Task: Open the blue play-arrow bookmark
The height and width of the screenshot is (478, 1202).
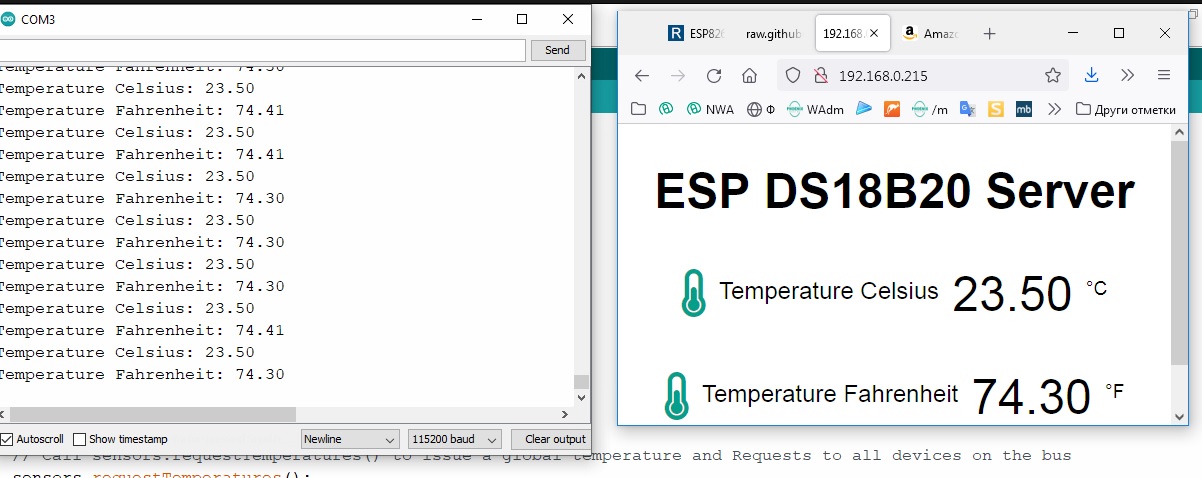Action: point(865,109)
